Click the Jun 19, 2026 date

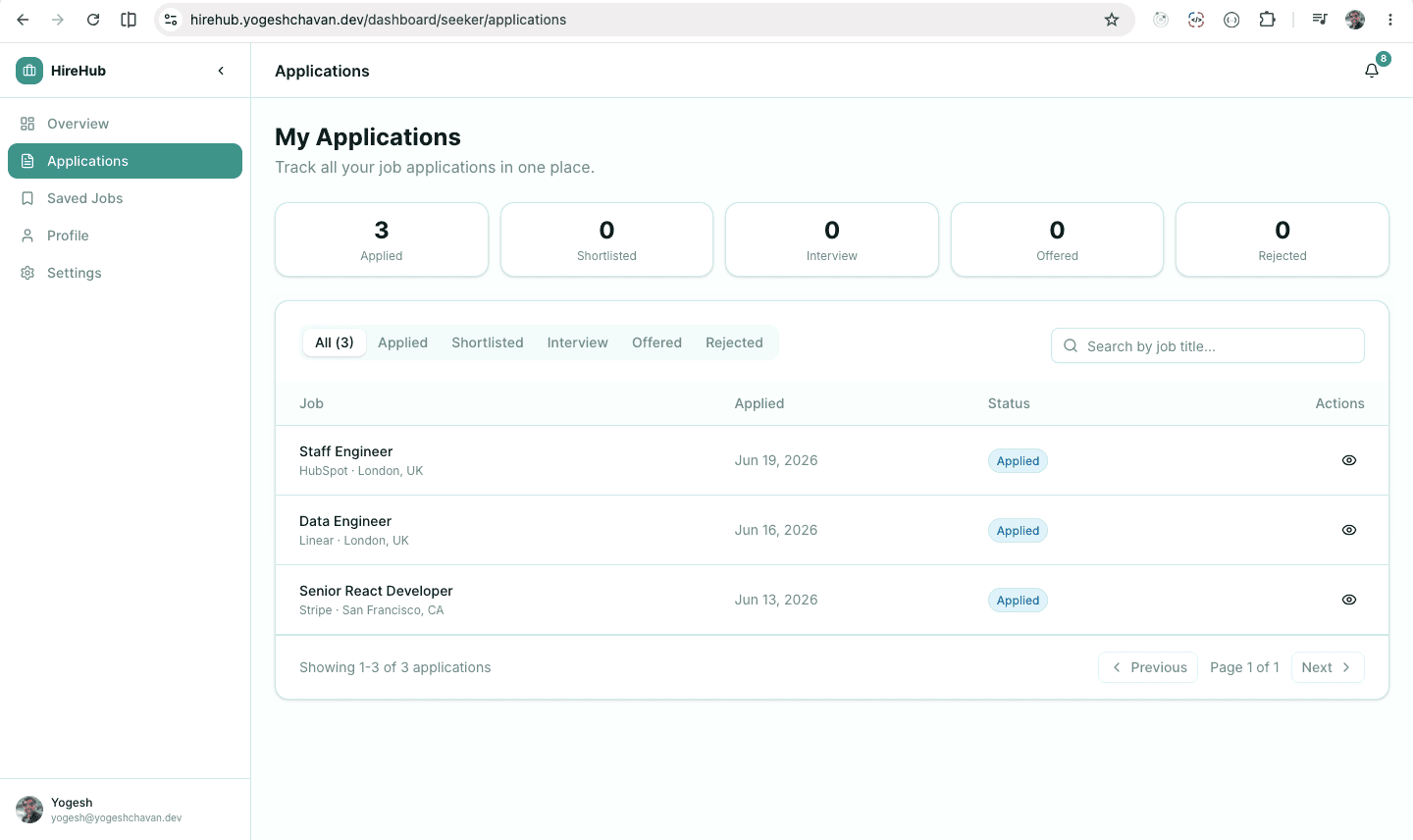pos(776,460)
